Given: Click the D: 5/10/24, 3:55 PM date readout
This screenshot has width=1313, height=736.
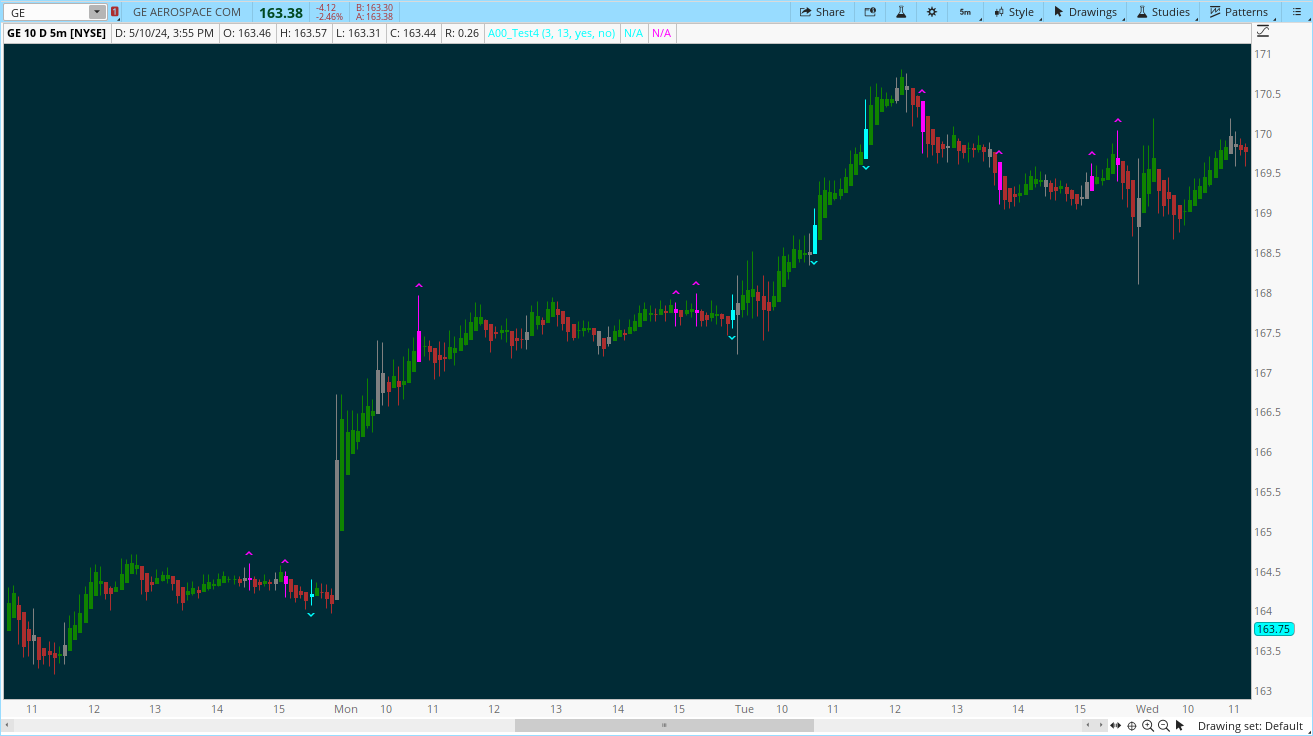Looking at the screenshot, I should click(164, 33).
